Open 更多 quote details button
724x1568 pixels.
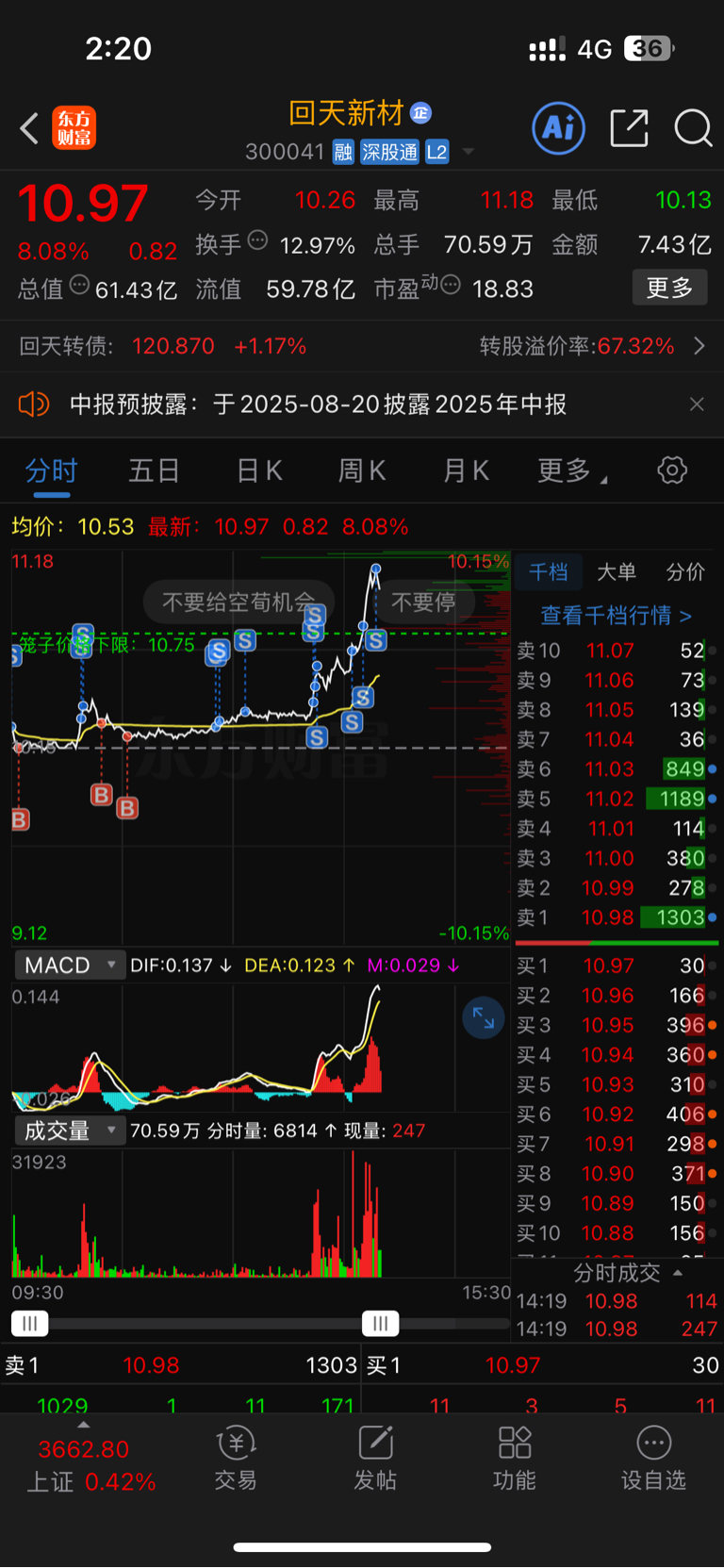[669, 288]
